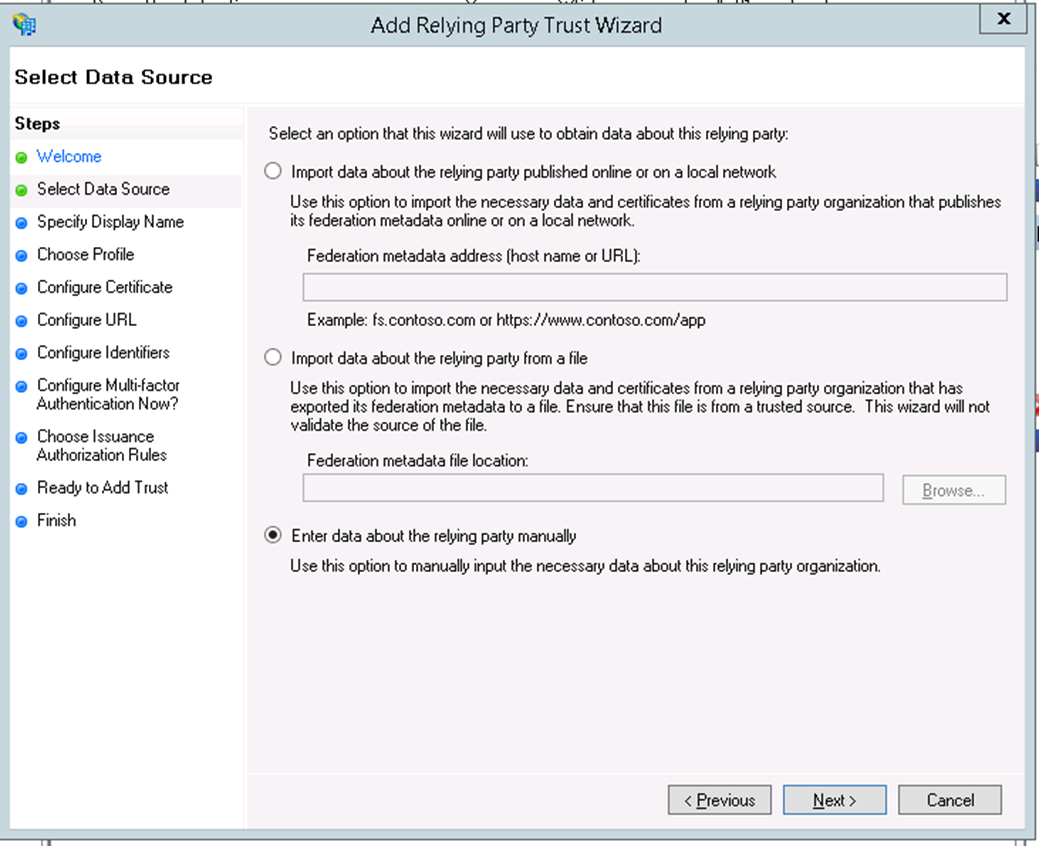Click the Ready to Add Trust step
Screen dimensions: 1039x846
click(x=102, y=488)
